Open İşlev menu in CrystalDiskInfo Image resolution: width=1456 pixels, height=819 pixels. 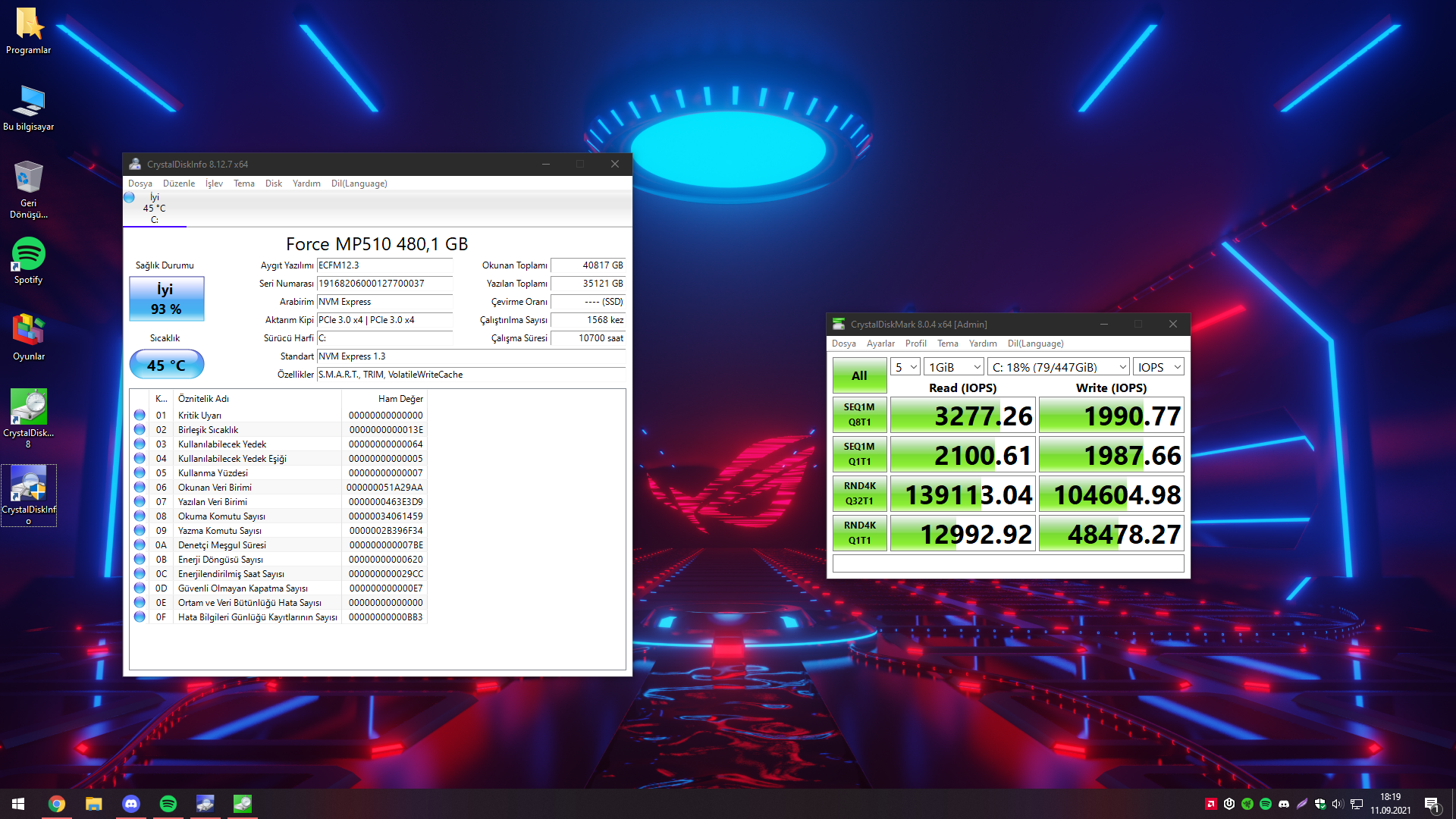pyautogui.click(x=214, y=184)
